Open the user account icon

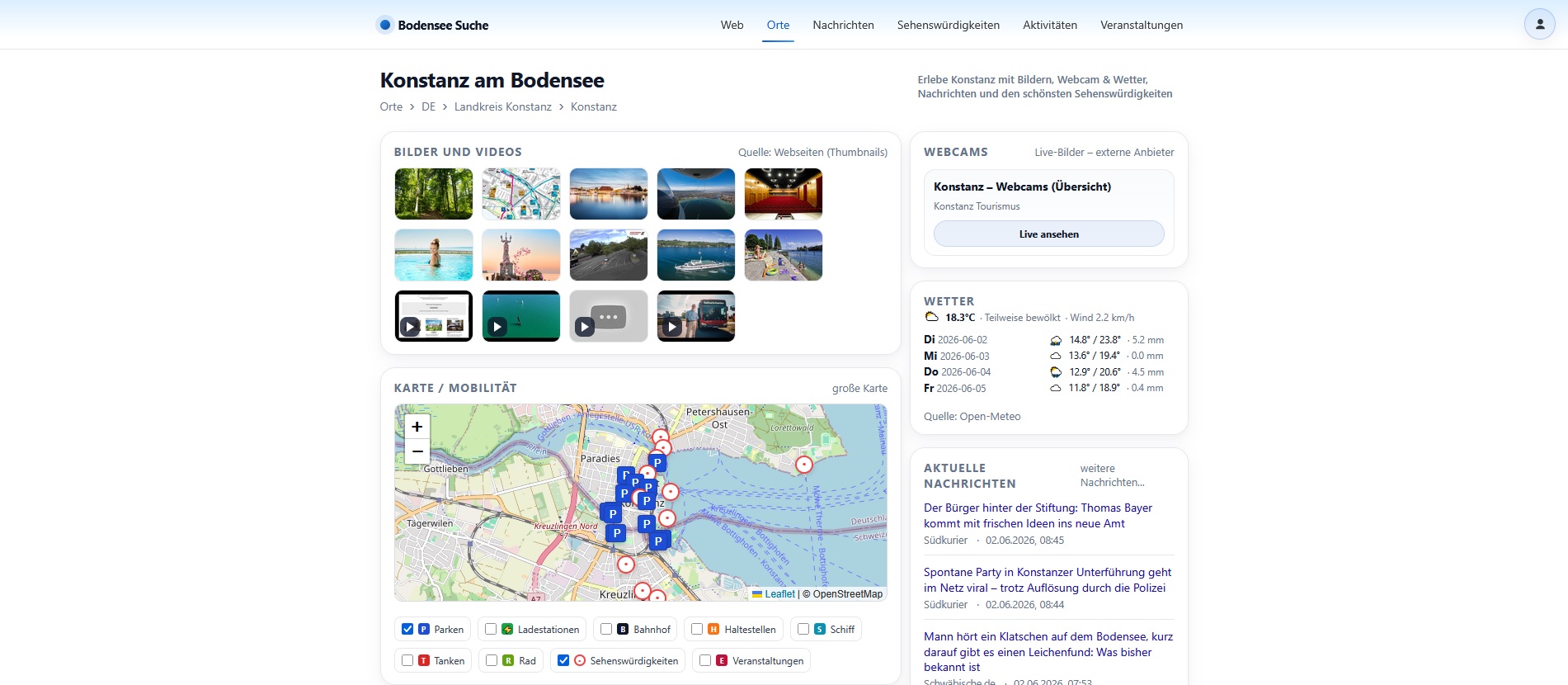(1539, 25)
